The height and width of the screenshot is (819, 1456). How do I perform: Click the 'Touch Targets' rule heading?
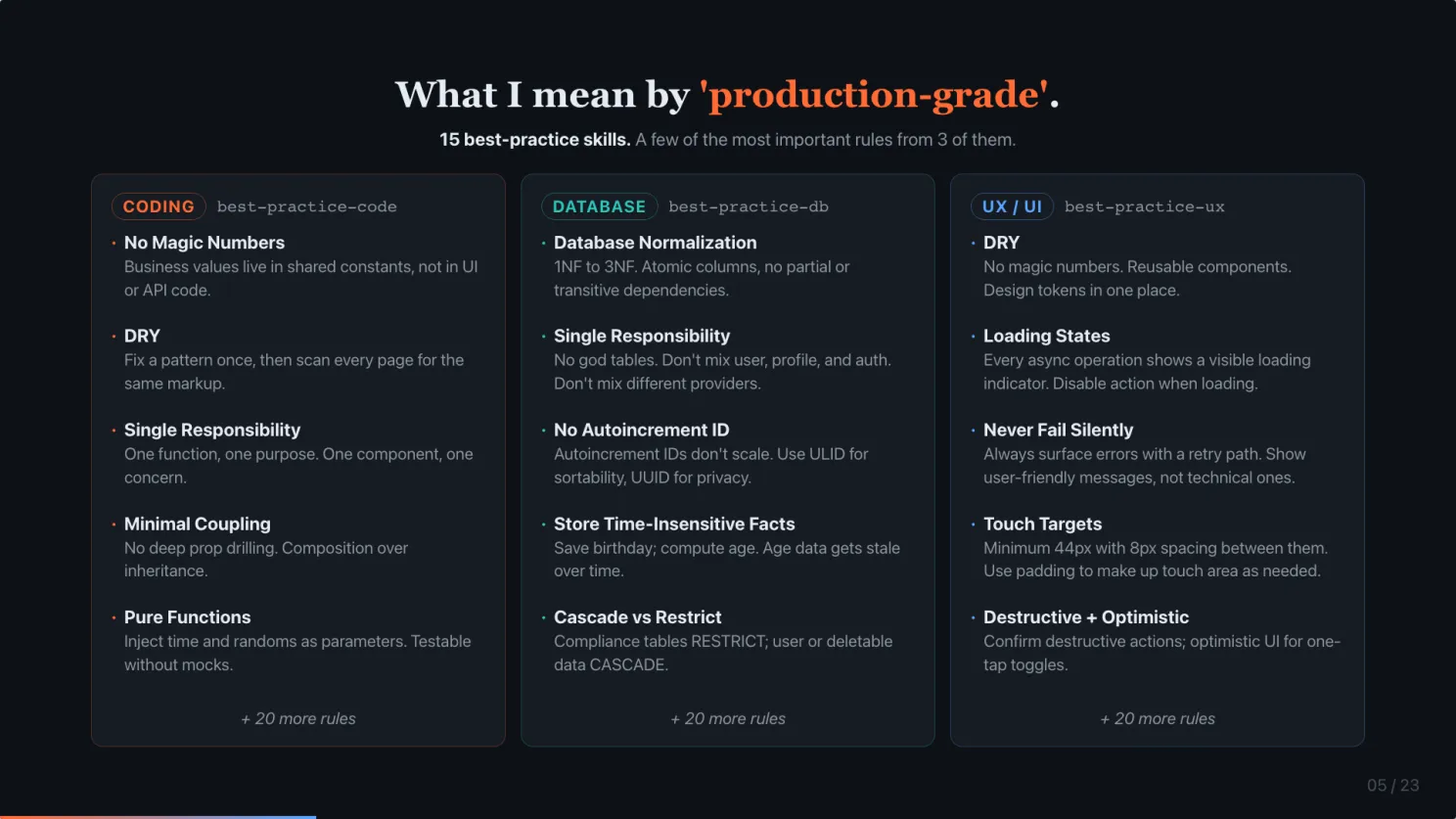(x=1042, y=524)
